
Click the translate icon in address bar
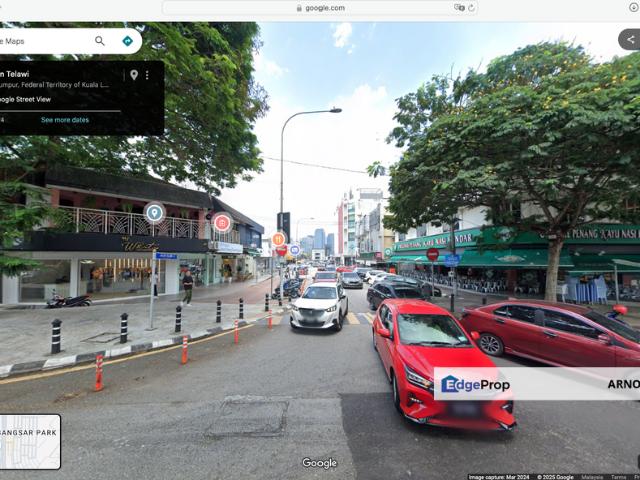(x=459, y=8)
